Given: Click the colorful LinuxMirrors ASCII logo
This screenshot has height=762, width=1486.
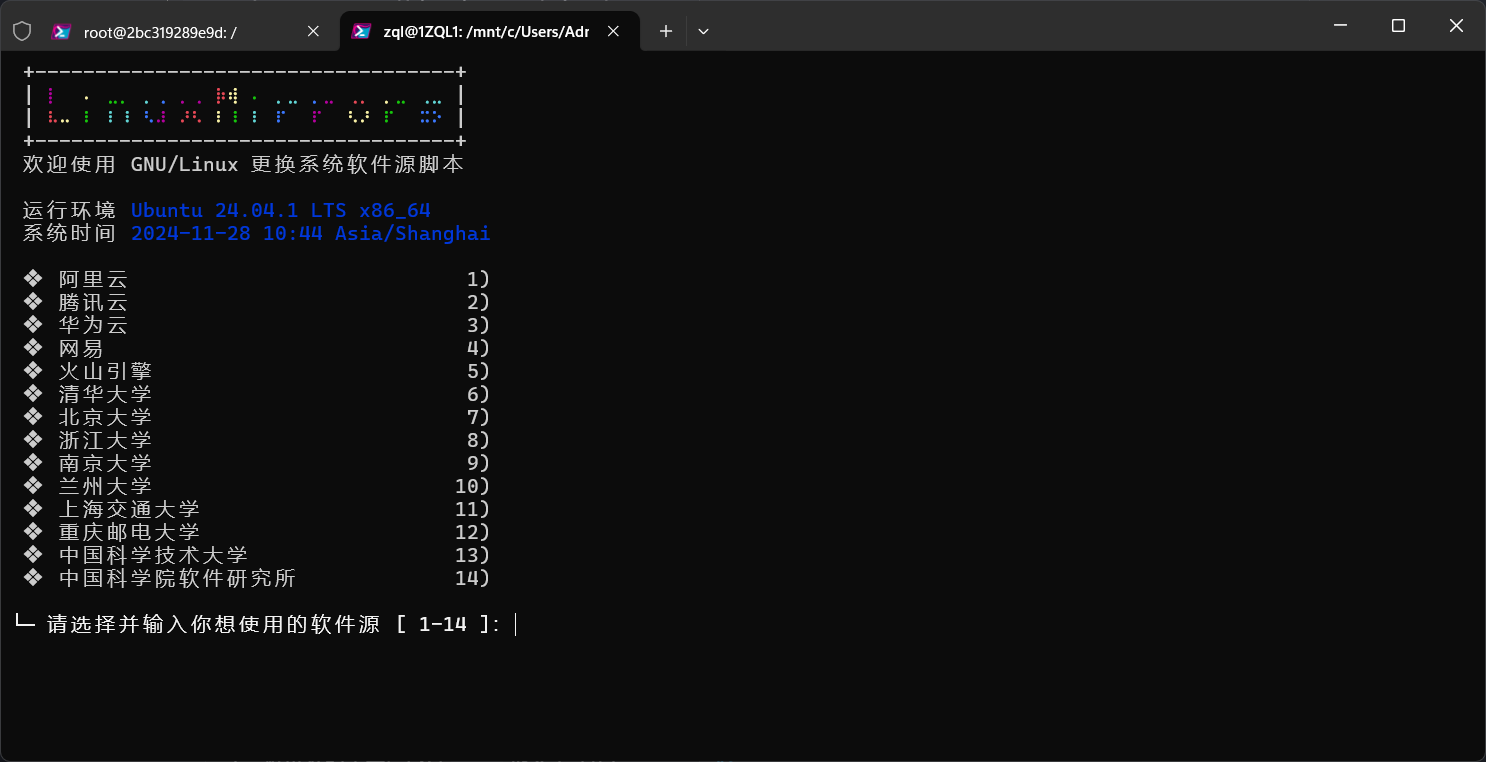Looking at the screenshot, I should (244, 107).
